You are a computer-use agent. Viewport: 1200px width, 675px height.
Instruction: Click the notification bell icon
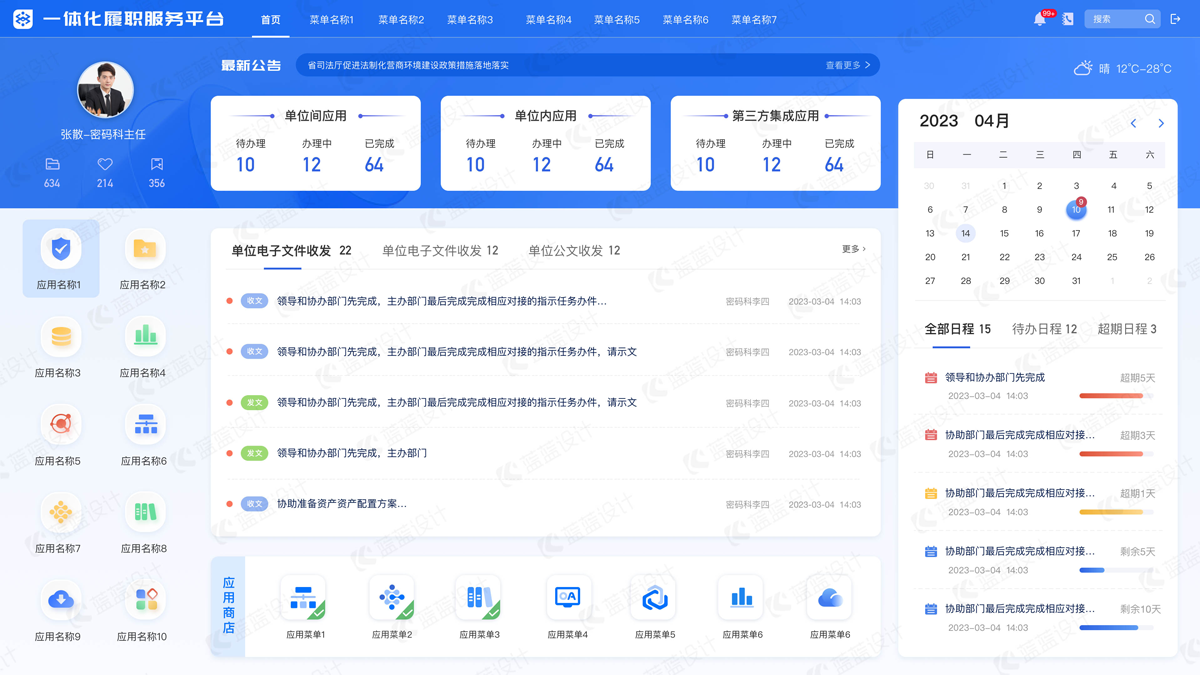(x=1039, y=19)
